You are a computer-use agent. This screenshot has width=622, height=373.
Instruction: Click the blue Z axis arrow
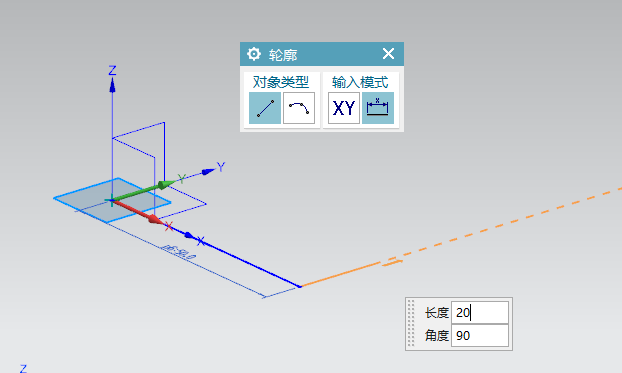tap(112, 85)
